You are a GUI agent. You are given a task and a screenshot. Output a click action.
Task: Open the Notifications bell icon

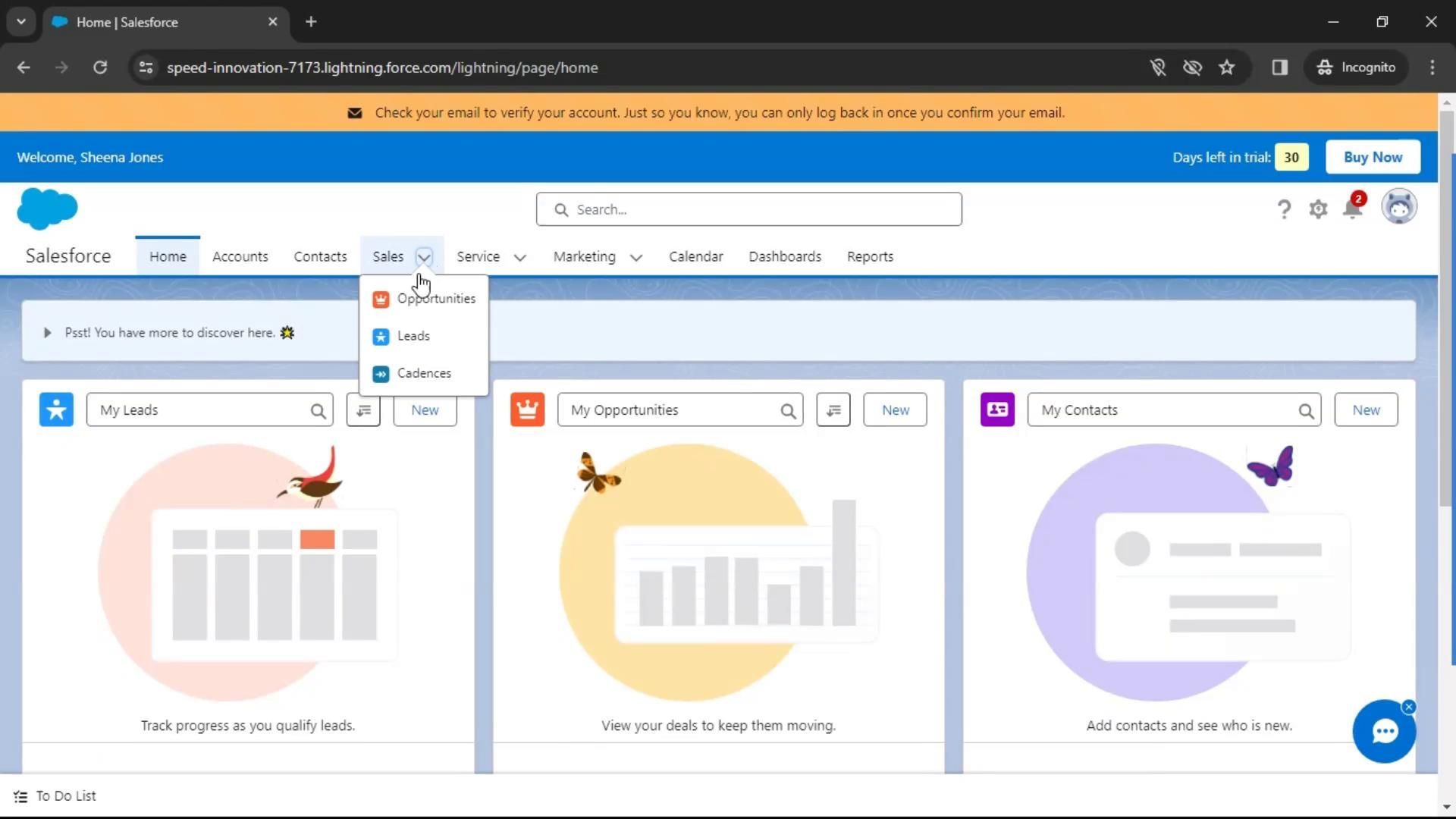coord(1352,208)
